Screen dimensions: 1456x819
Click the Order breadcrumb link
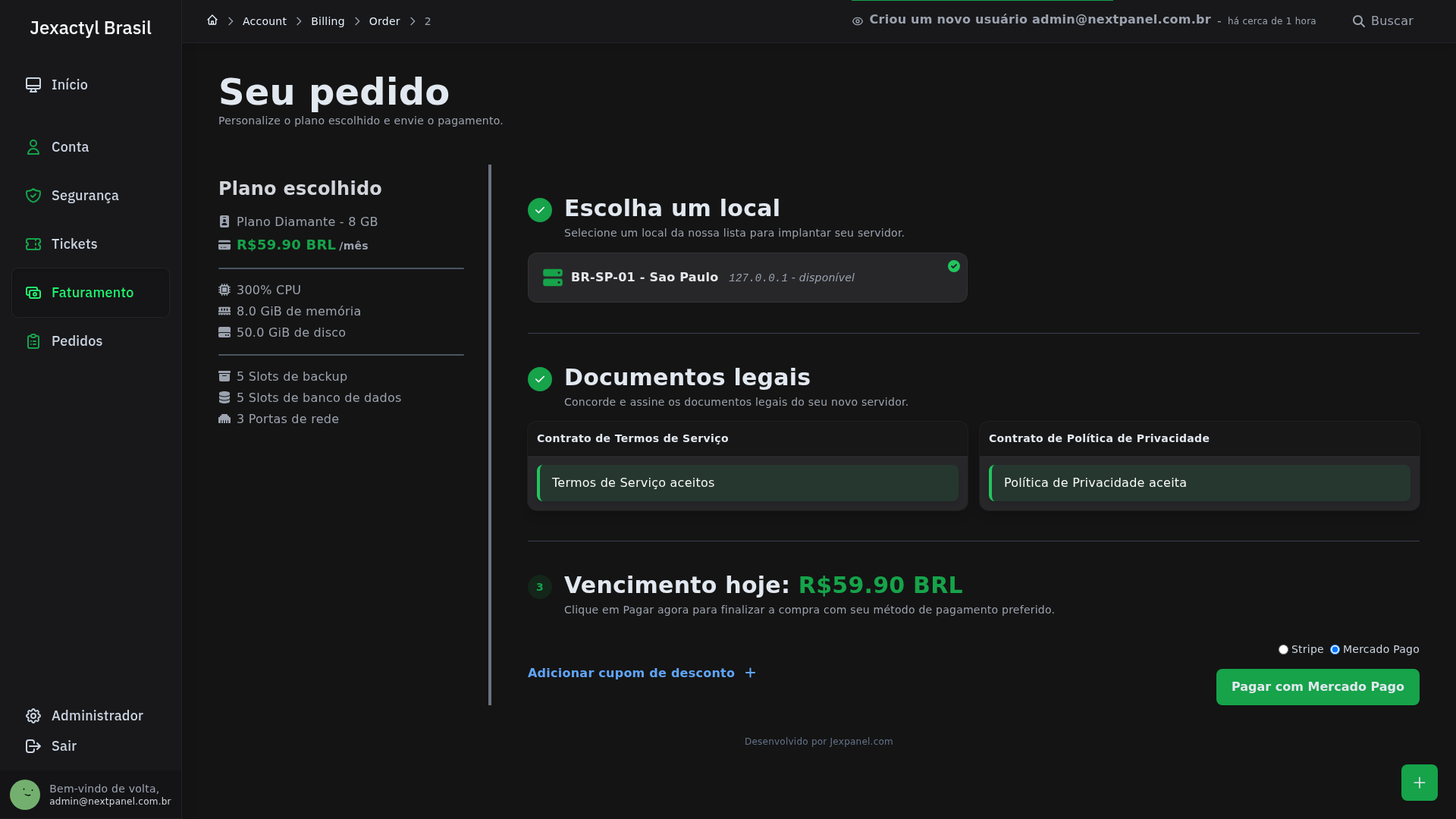coord(384,21)
